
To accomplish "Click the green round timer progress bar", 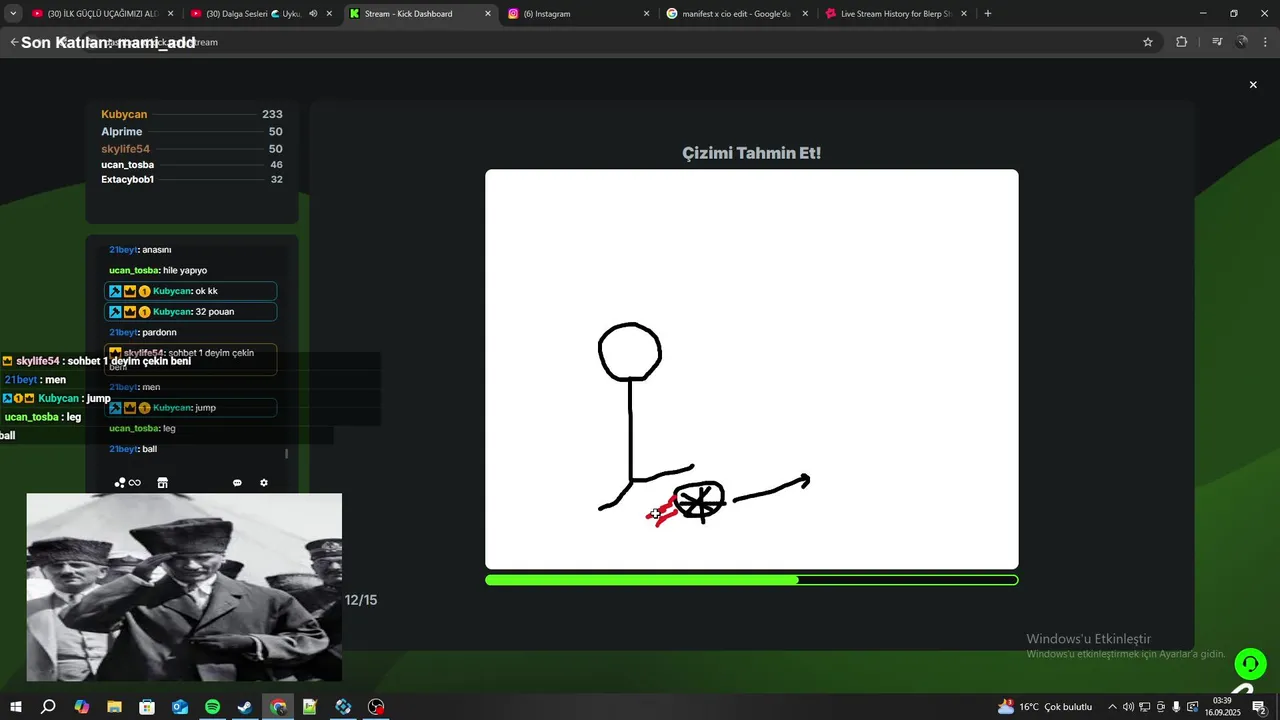I will point(752,580).
